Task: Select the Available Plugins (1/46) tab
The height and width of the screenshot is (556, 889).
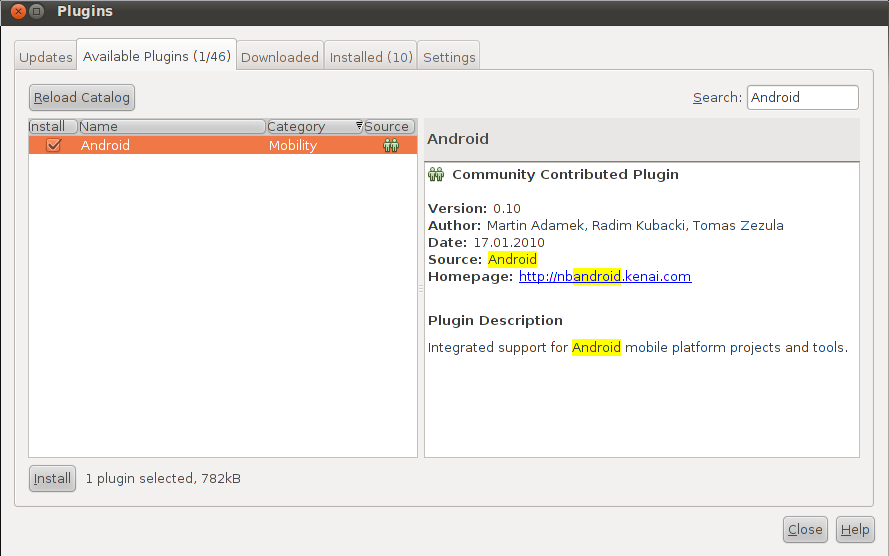Action: [156, 56]
